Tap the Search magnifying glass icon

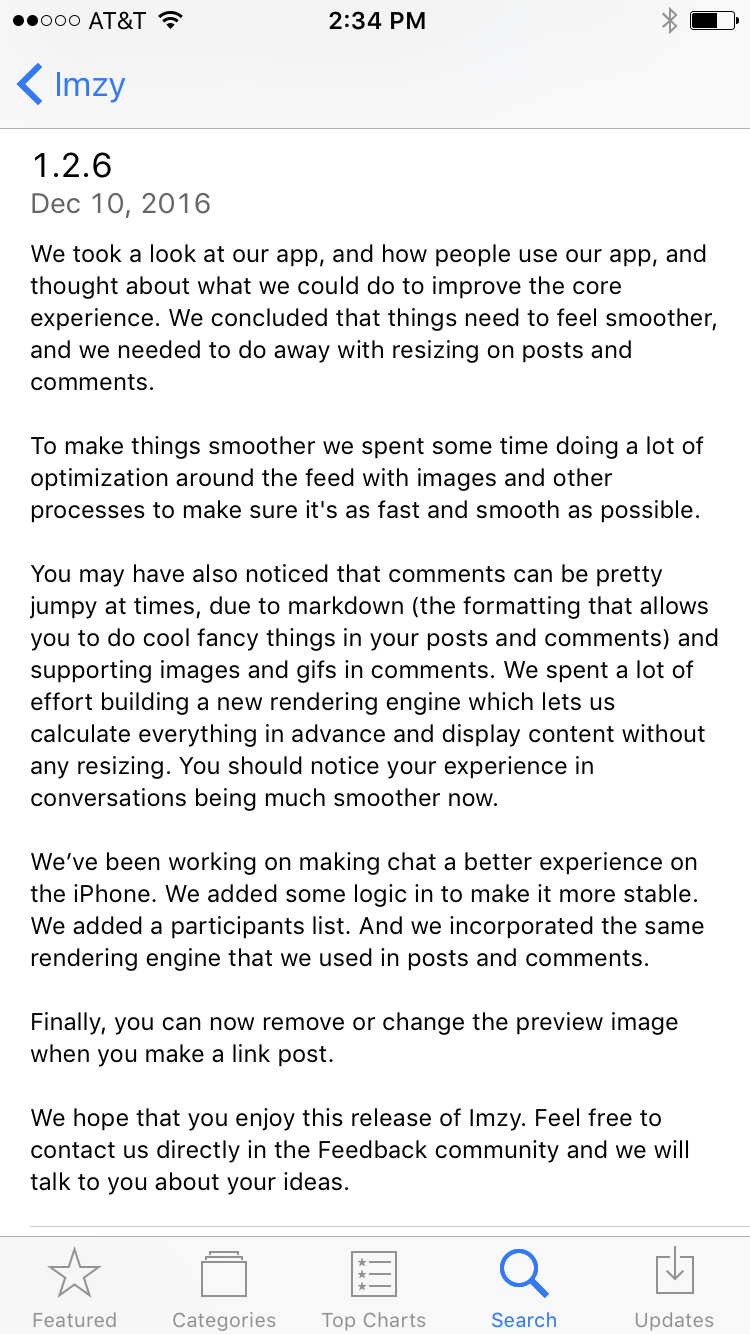(x=524, y=1274)
